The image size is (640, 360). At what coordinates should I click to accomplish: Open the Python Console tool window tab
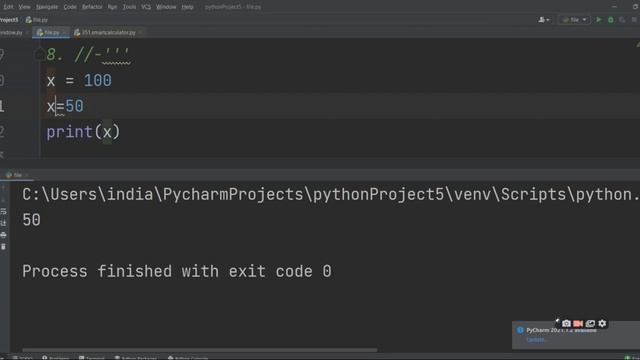pos(188,358)
